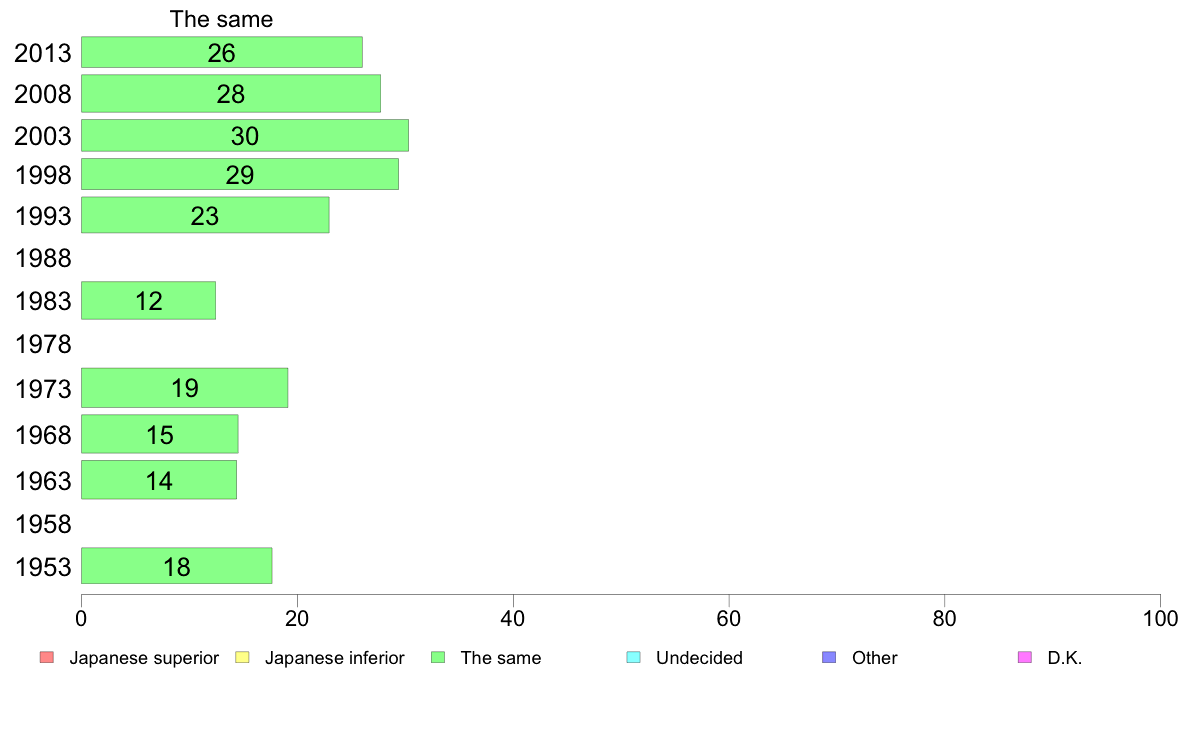Viewport: 1188px width, 736px height.
Task: Click the 'The same' column title
Action: point(221,19)
